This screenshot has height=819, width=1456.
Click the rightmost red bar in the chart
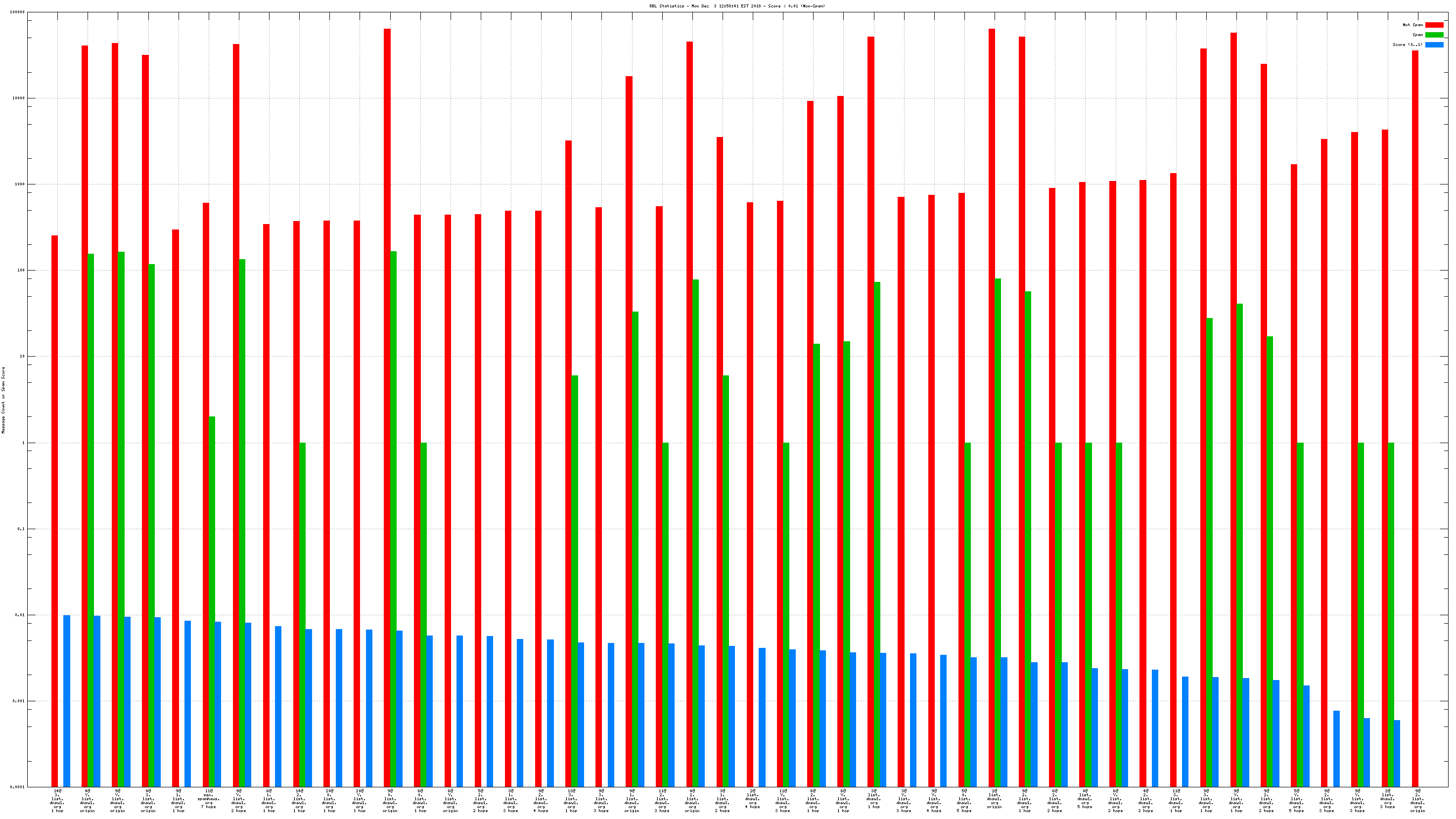coord(1415,418)
